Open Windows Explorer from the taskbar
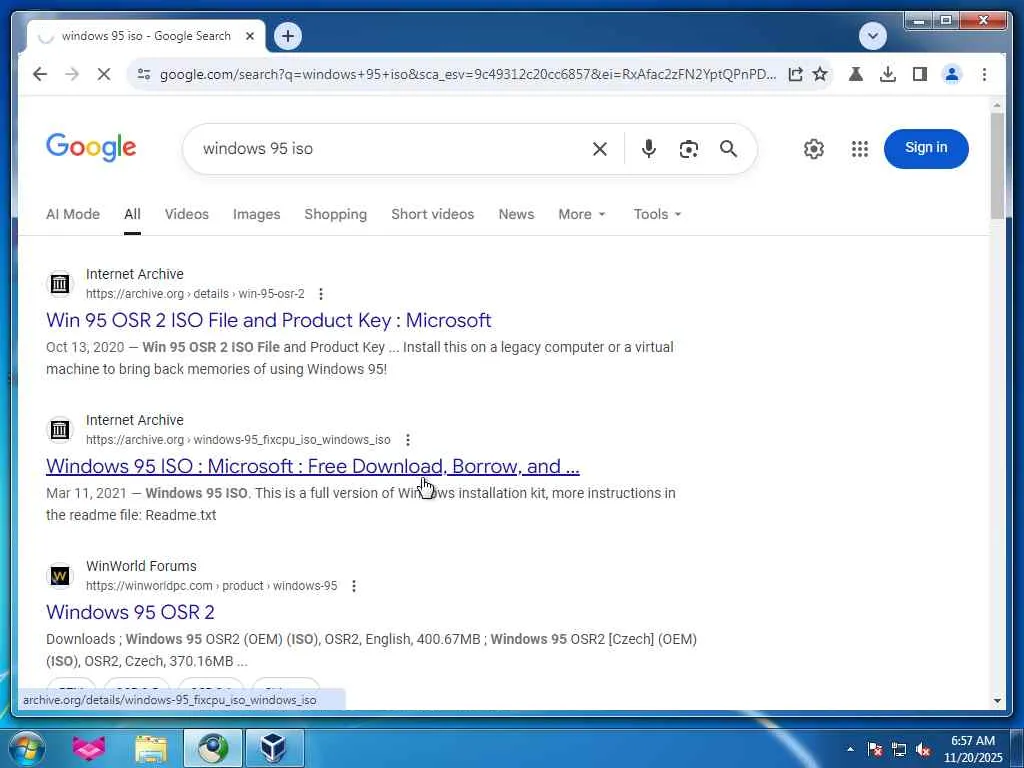Image resolution: width=1024 pixels, height=768 pixels. 151,748
